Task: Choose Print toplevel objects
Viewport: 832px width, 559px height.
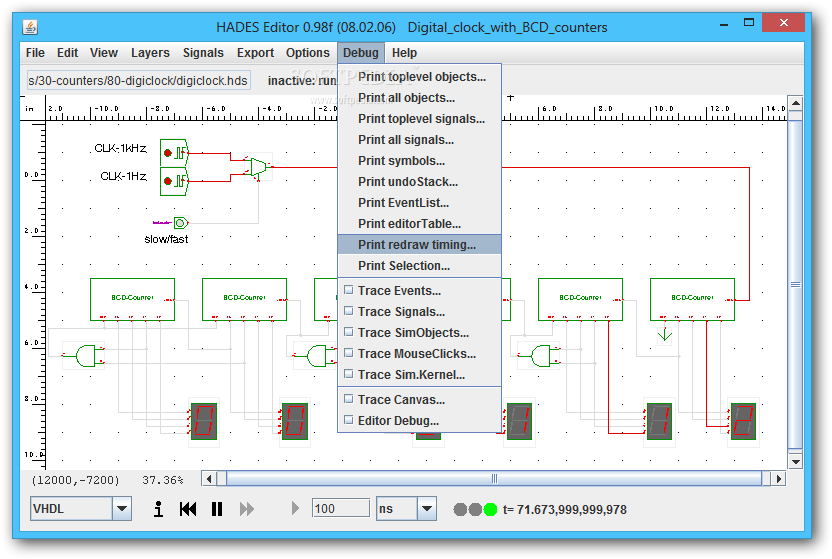Action: pyautogui.click(x=420, y=77)
